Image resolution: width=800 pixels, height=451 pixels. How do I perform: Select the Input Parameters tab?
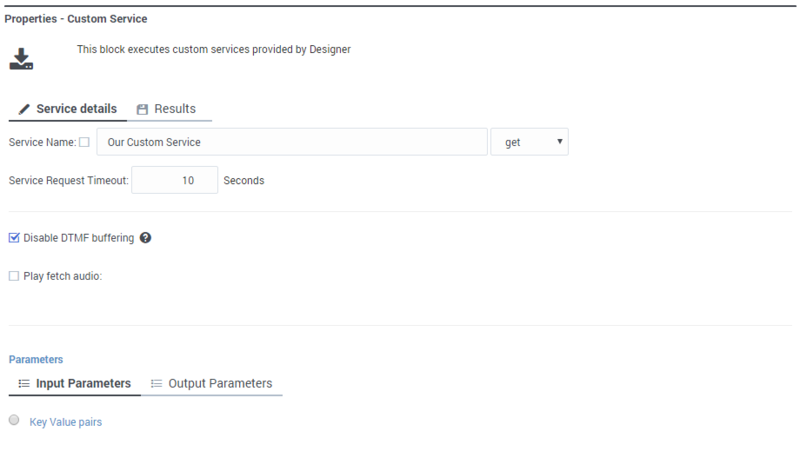click(x=74, y=384)
